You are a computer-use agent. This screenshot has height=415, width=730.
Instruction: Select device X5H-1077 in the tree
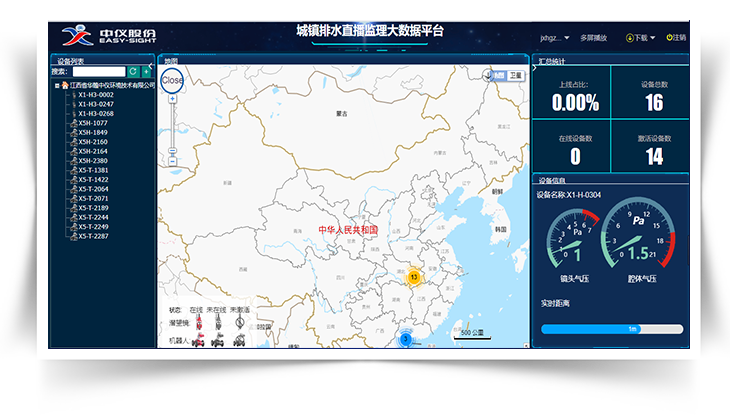(93, 123)
